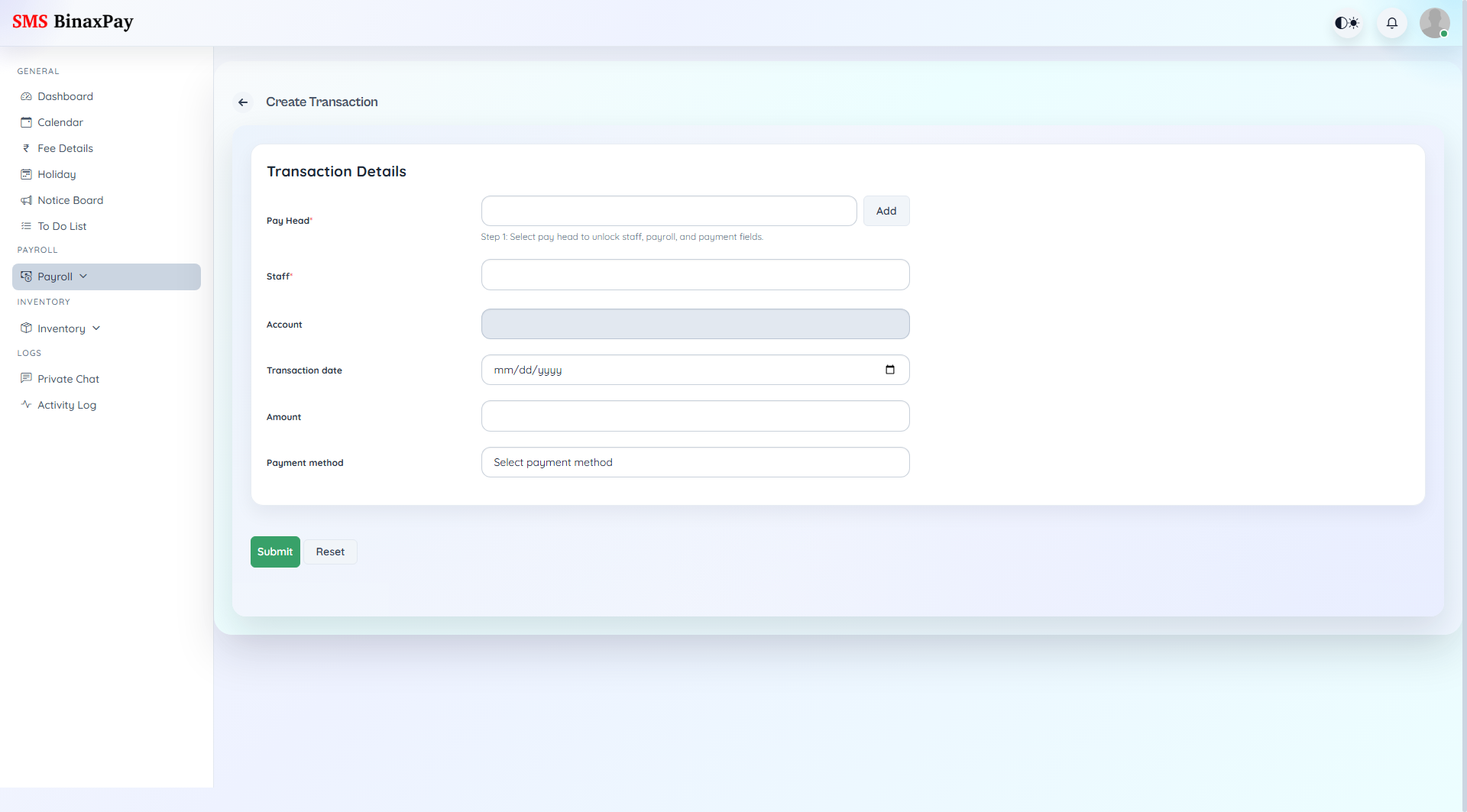
Task: Click the To Do List checklist icon
Action: tap(26, 226)
